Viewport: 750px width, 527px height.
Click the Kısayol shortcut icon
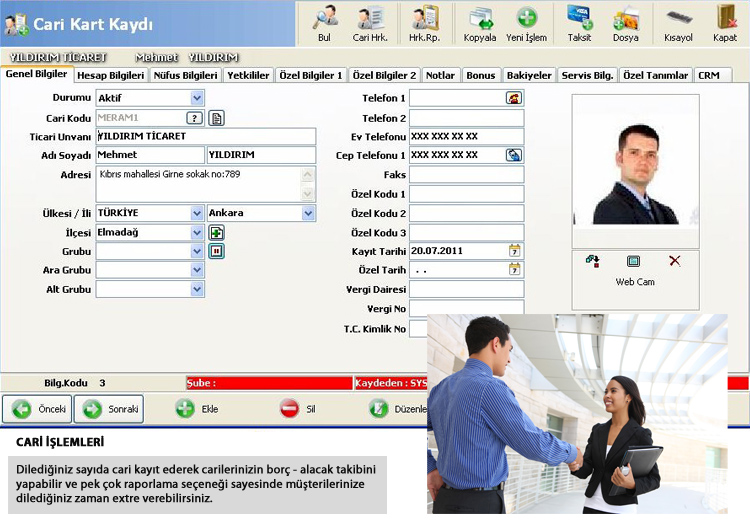678,22
